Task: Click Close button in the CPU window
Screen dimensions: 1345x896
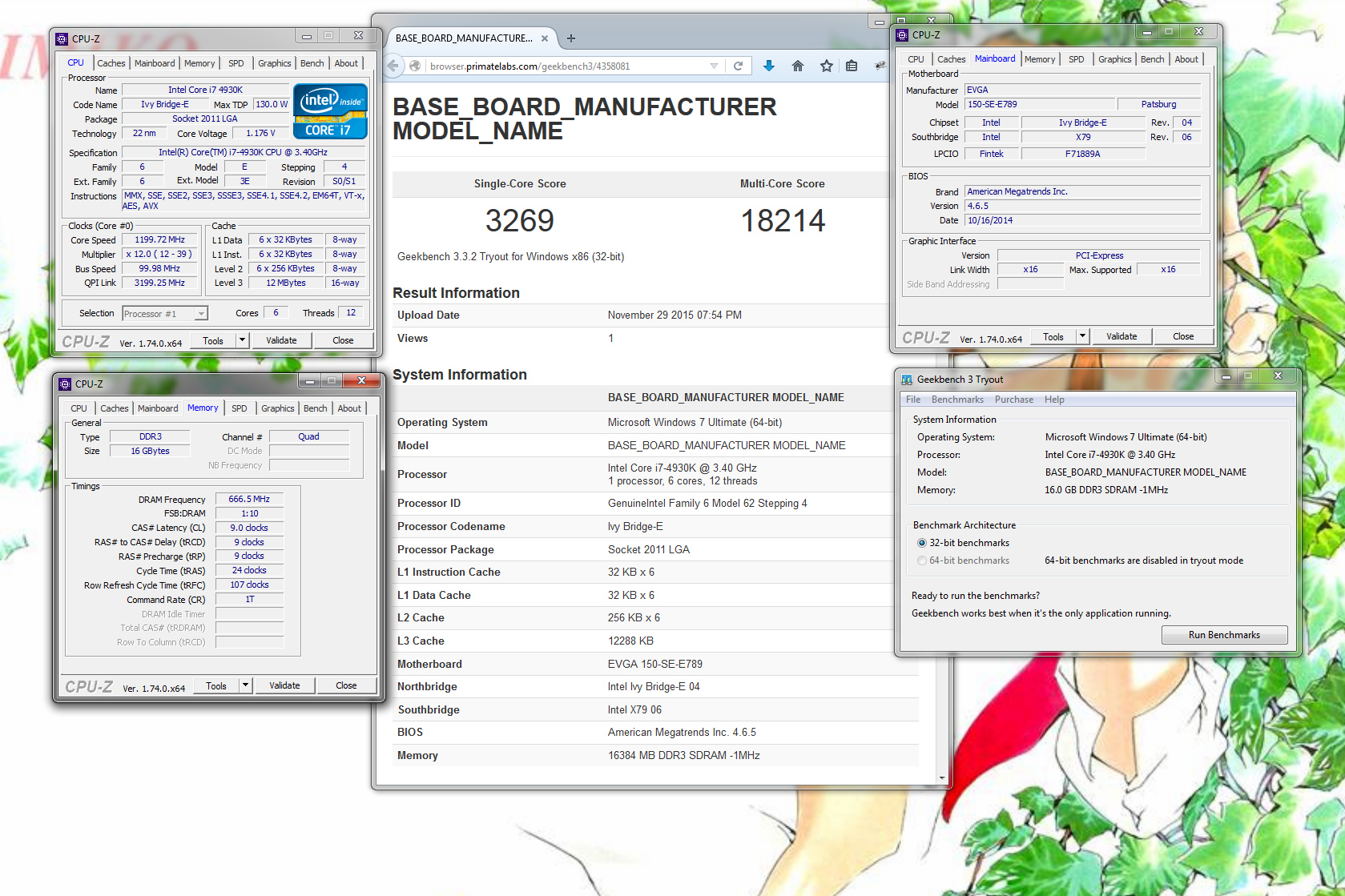Action: click(343, 340)
